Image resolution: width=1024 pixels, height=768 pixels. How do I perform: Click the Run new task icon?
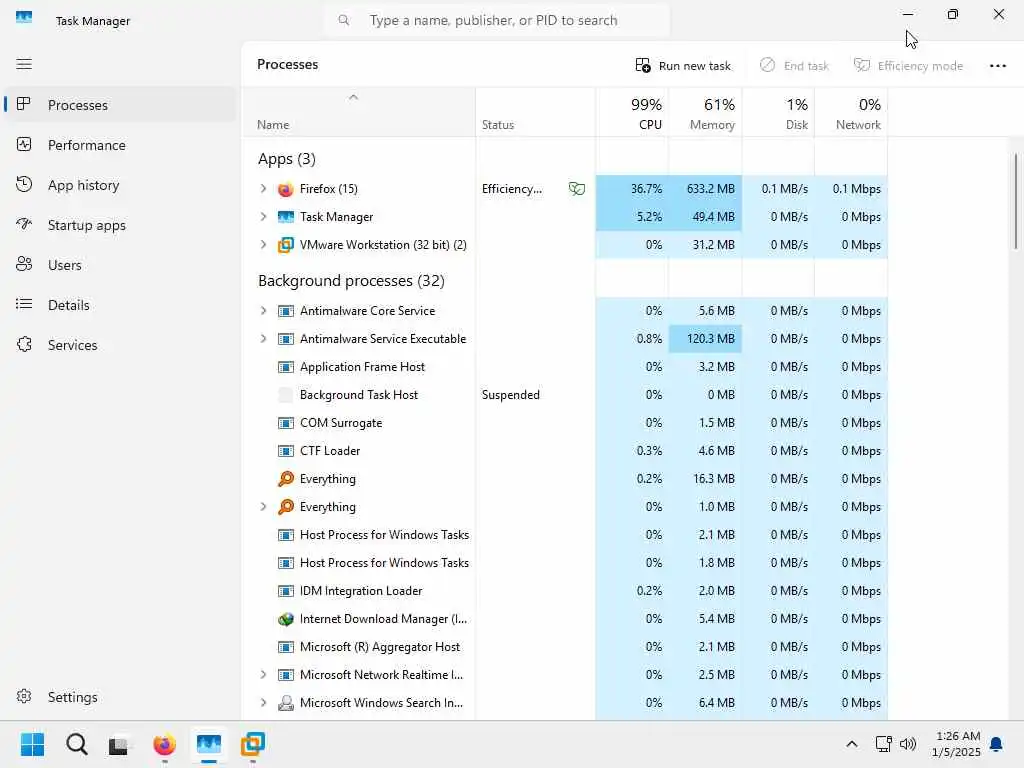[x=643, y=65]
